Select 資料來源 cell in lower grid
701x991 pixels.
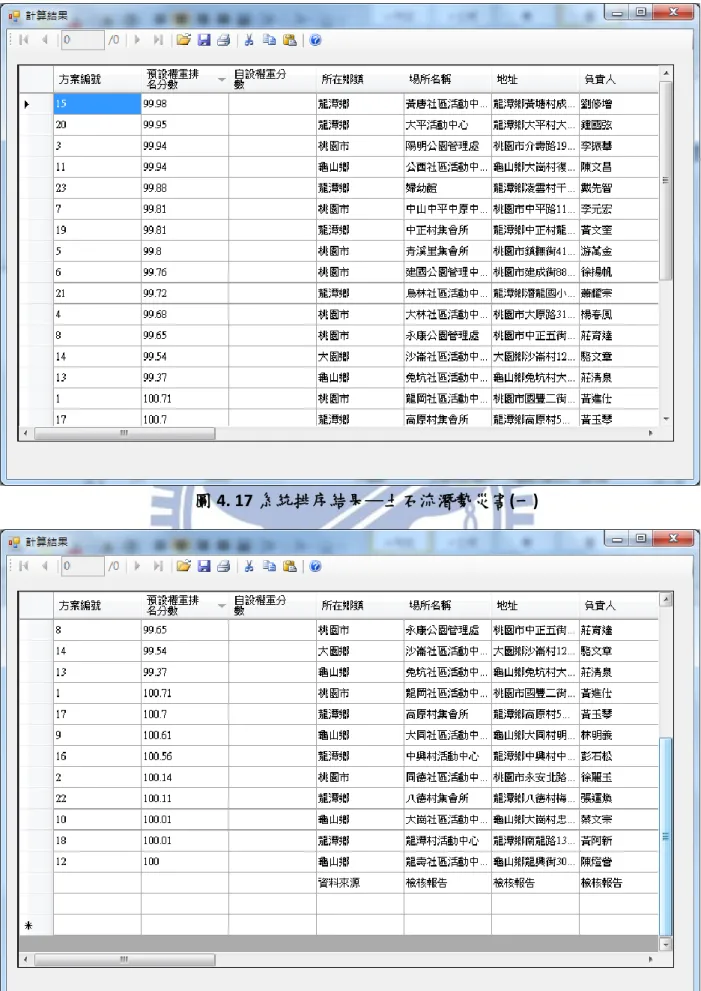pos(360,882)
